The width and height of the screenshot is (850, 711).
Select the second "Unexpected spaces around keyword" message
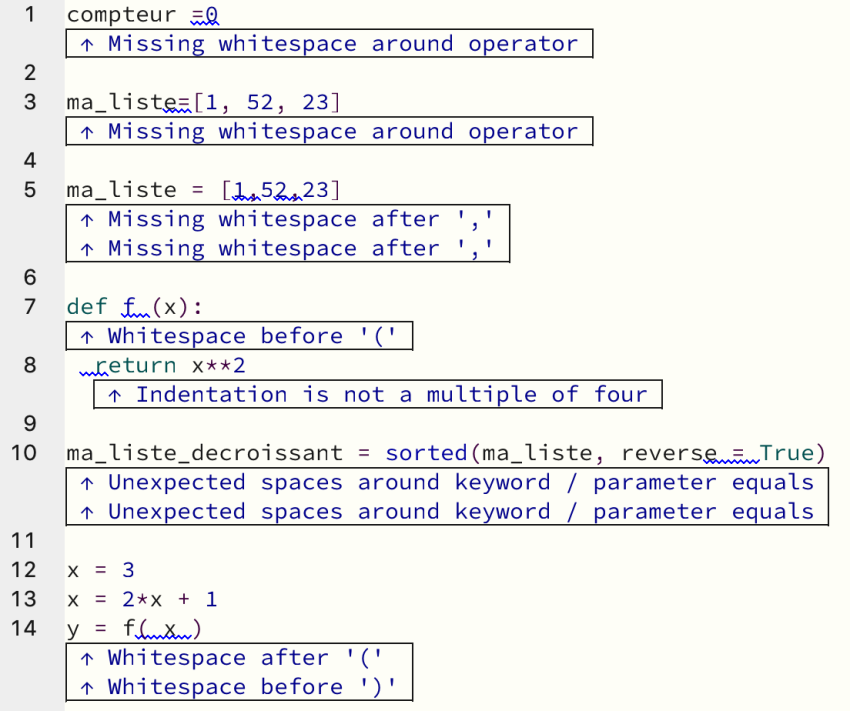pos(446,512)
